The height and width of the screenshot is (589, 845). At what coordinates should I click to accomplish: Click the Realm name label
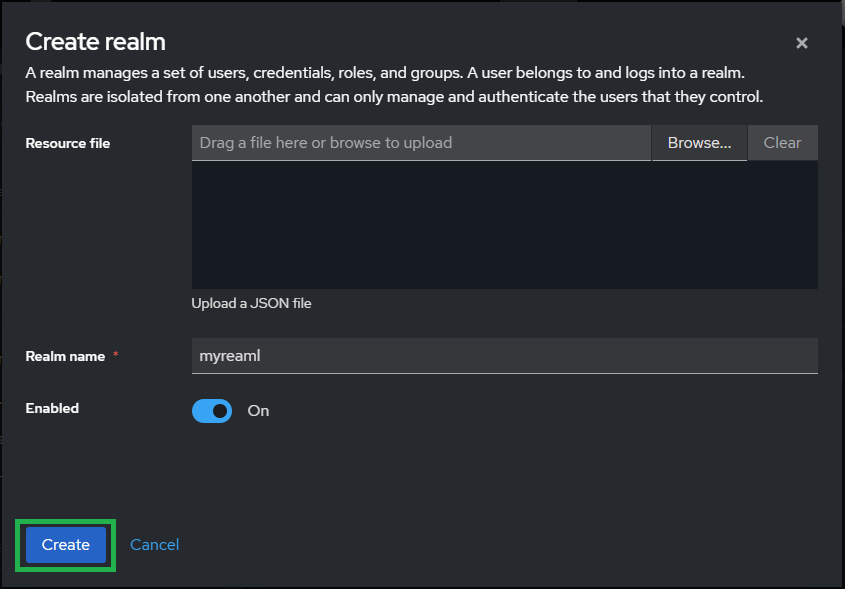[65, 356]
